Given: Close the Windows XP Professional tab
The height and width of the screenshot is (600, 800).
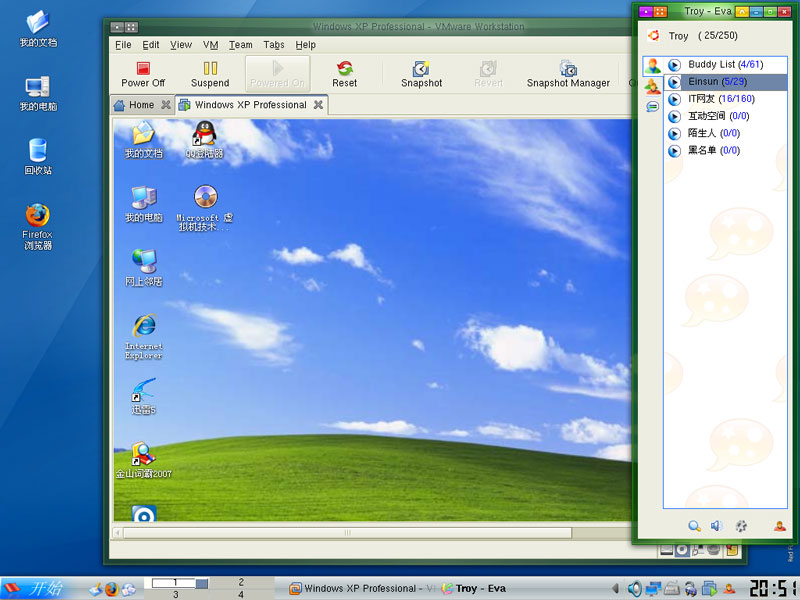Looking at the screenshot, I should (318, 105).
